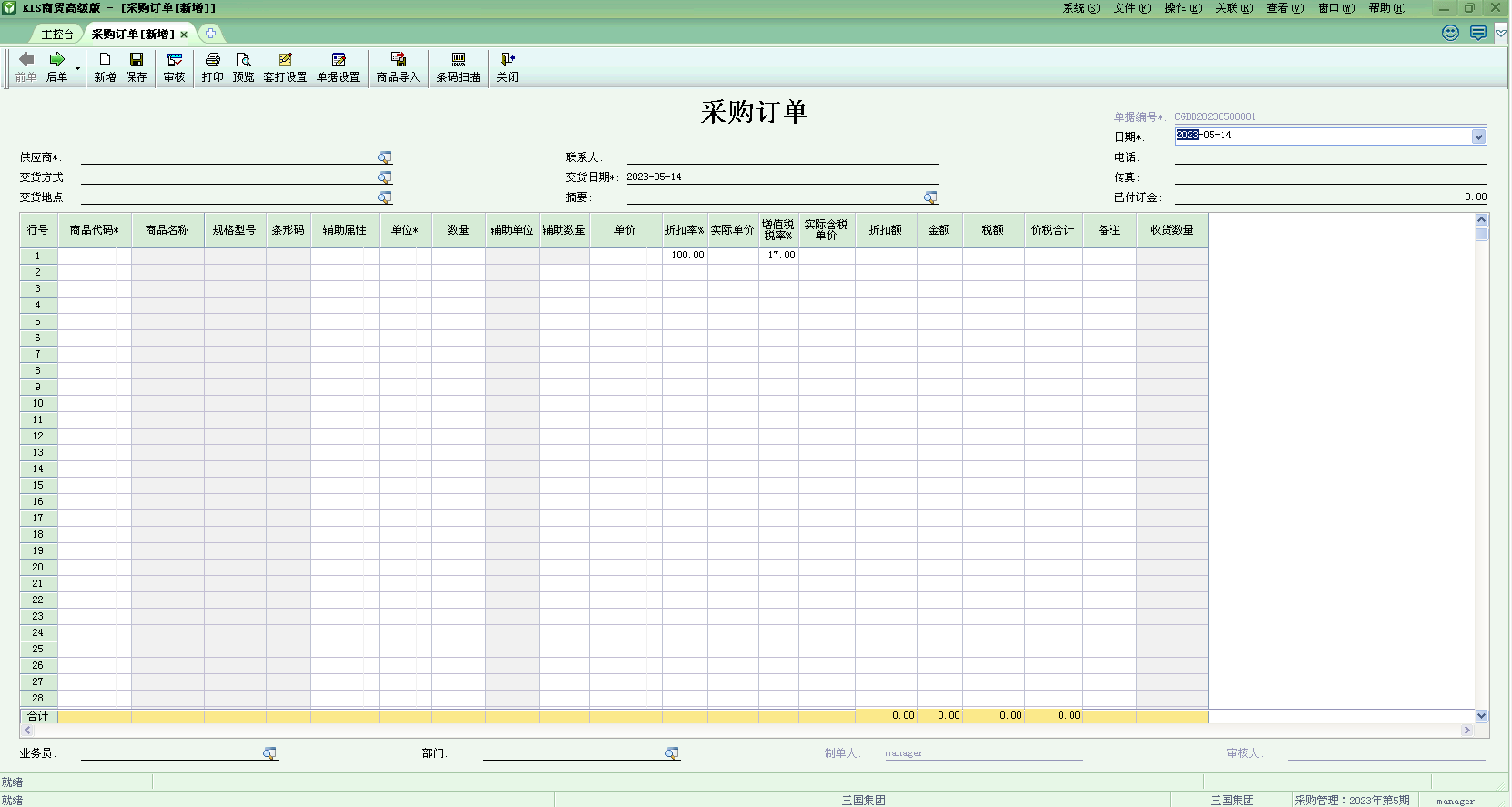
Task: Close the form with 关闭 toolbar icon
Action: coord(507,67)
